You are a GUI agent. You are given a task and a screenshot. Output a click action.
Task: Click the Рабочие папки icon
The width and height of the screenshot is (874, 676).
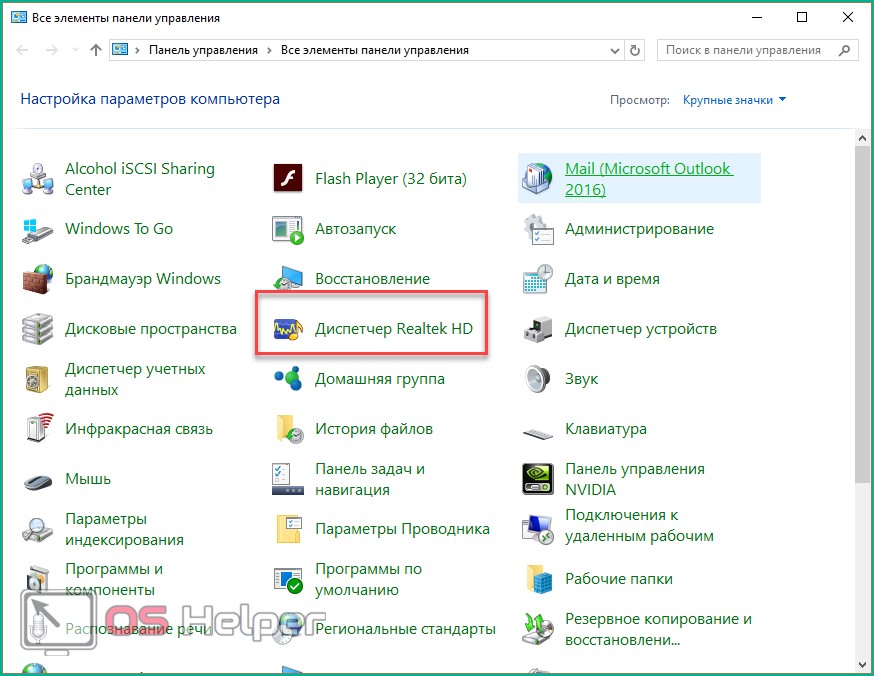(538, 579)
